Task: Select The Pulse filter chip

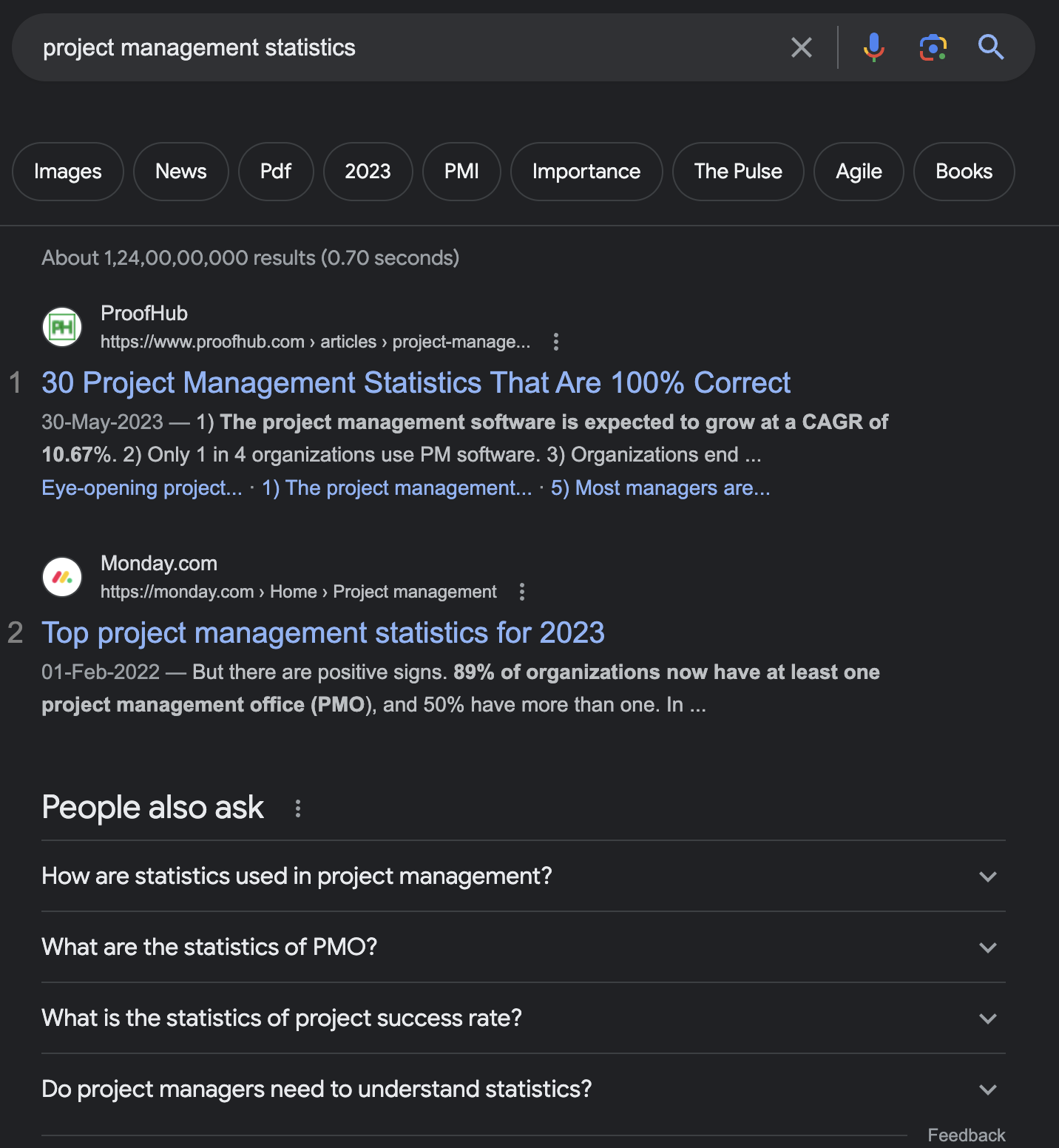Action: click(738, 172)
